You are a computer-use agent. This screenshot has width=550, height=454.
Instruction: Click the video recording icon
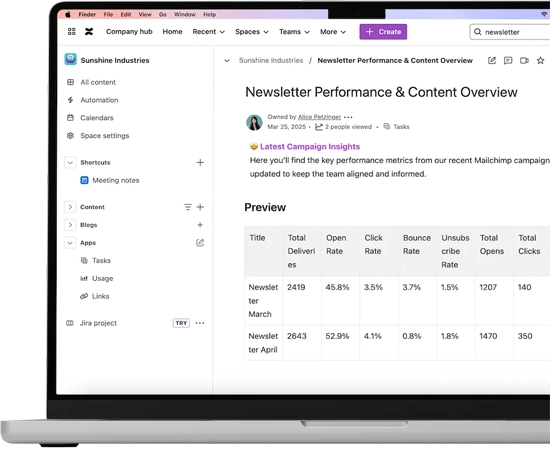pyautogui.click(x=524, y=61)
